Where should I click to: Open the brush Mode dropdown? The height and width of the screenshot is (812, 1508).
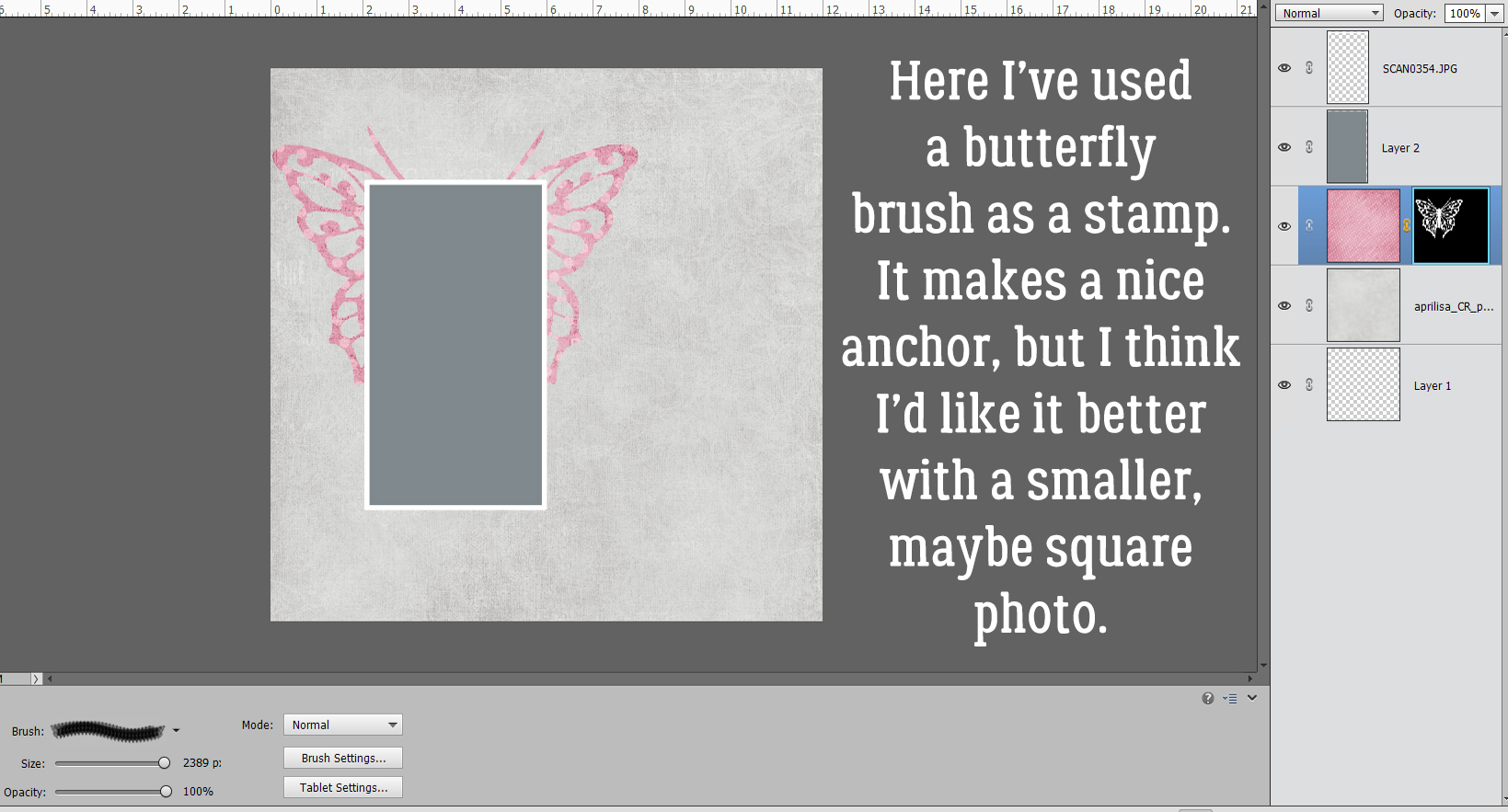[343, 725]
